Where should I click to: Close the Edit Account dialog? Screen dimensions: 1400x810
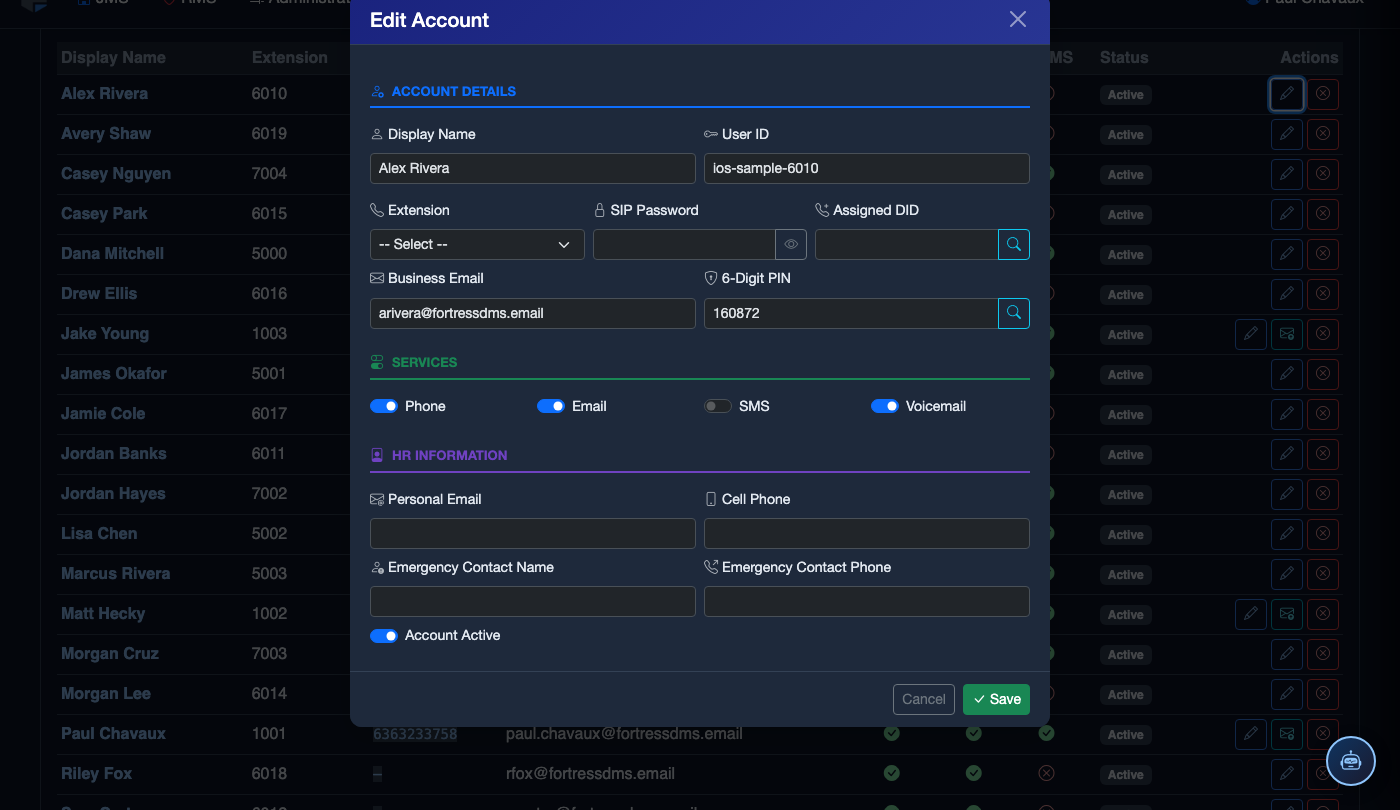pyautogui.click(x=1018, y=19)
